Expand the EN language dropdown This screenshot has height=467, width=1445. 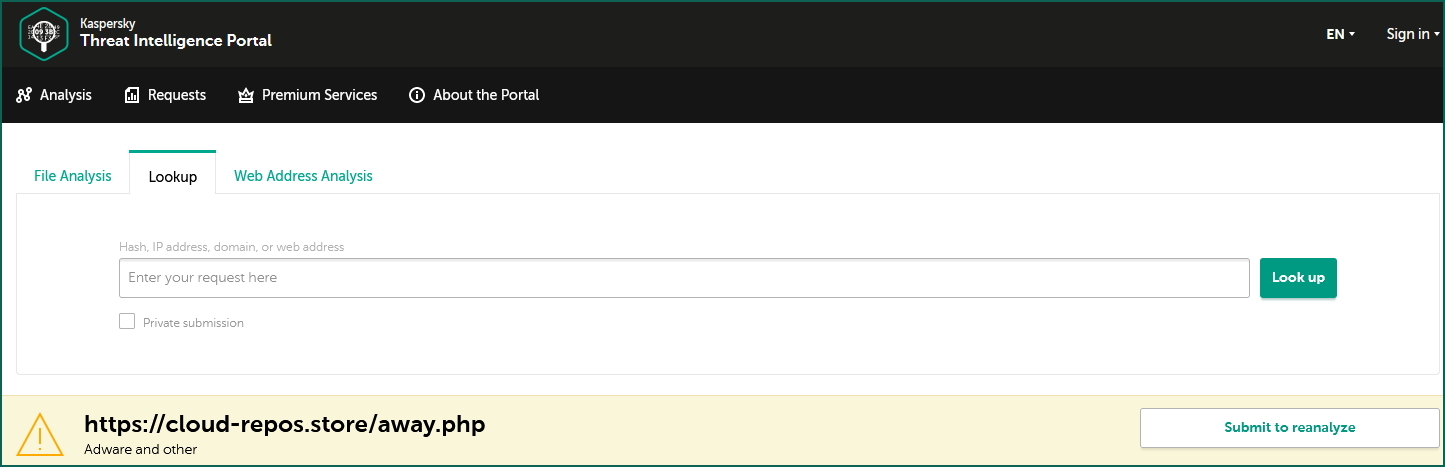tap(1340, 34)
